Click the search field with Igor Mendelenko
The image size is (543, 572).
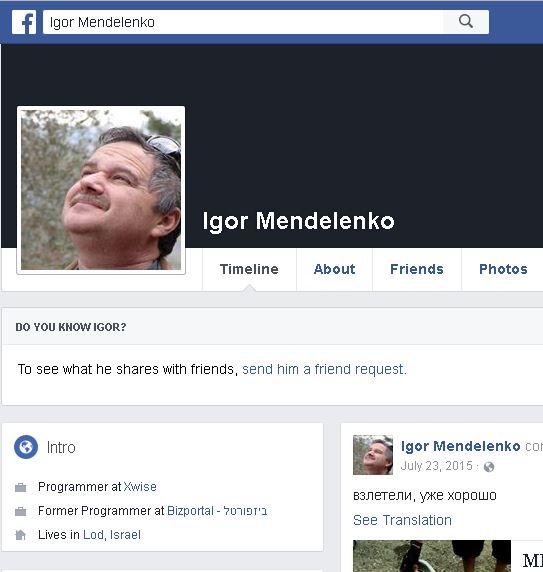[243, 22]
